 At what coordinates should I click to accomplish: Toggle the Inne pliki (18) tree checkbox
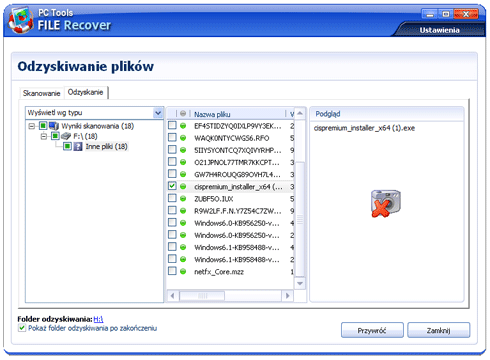tap(67, 146)
